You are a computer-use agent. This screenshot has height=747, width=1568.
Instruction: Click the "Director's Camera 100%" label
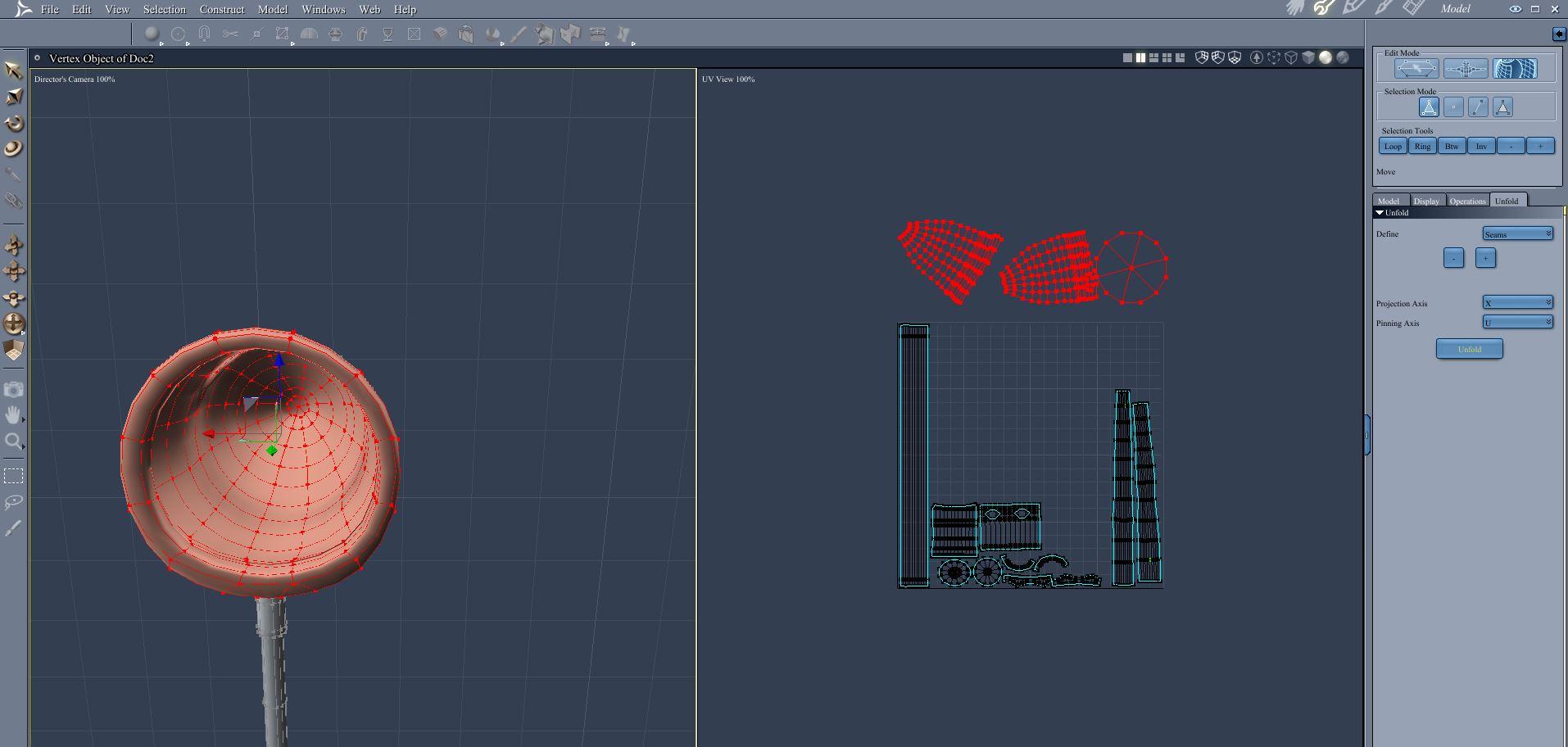pyautogui.click(x=75, y=79)
